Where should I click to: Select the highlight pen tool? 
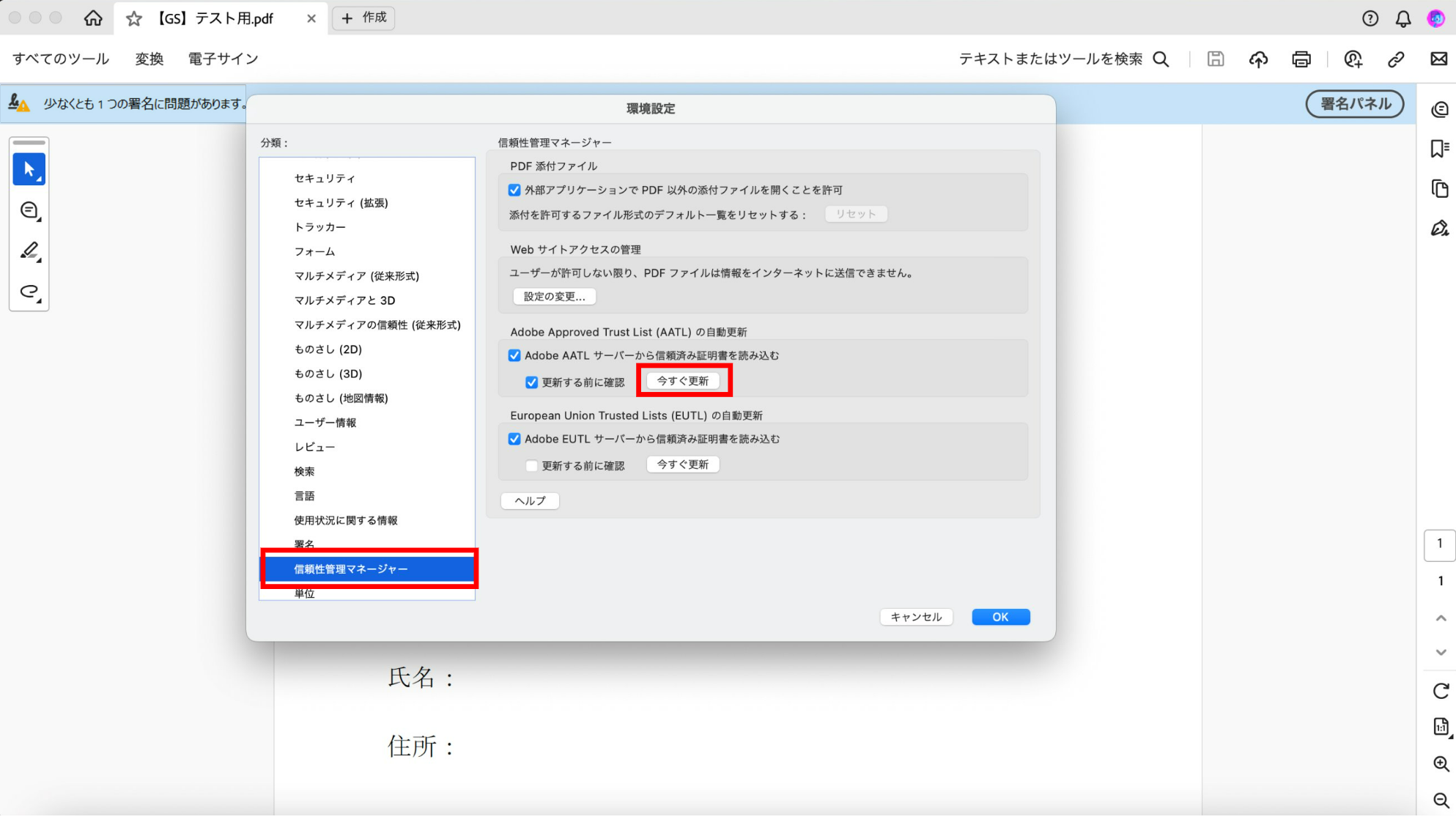pos(28,251)
